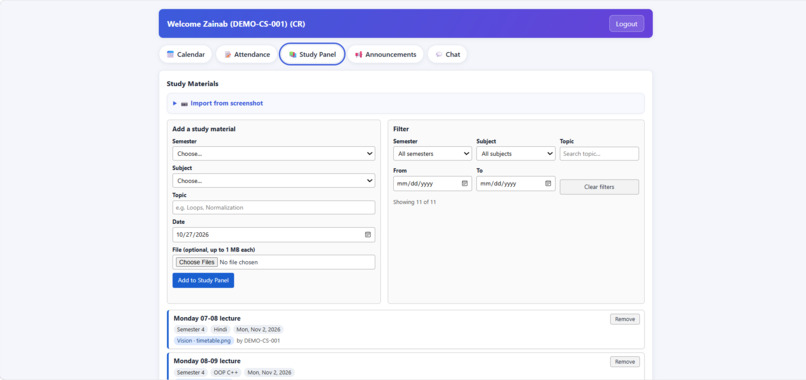Open the Announcements tab

[x=386, y=55]
